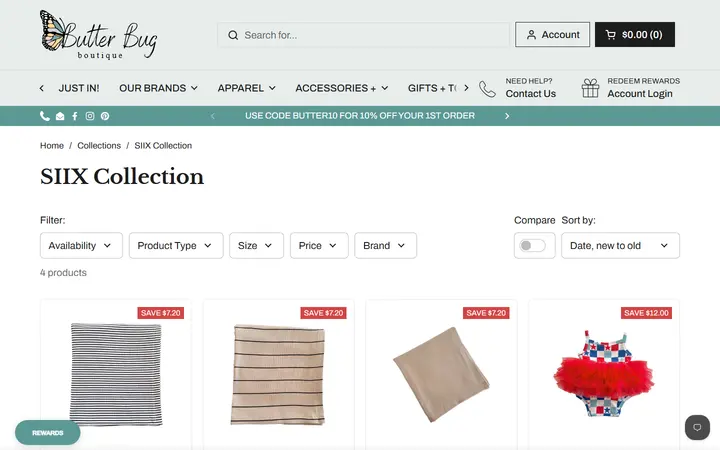Click the phone icon beside Contact Us
720x450 pixels.
(x=487, y=89)
